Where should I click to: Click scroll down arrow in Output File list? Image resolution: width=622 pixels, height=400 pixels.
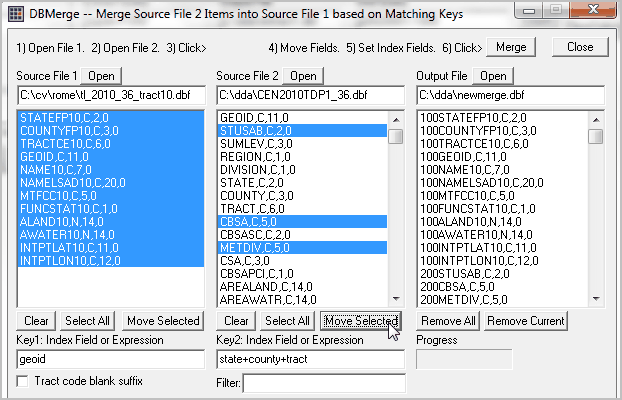point(596,299)
